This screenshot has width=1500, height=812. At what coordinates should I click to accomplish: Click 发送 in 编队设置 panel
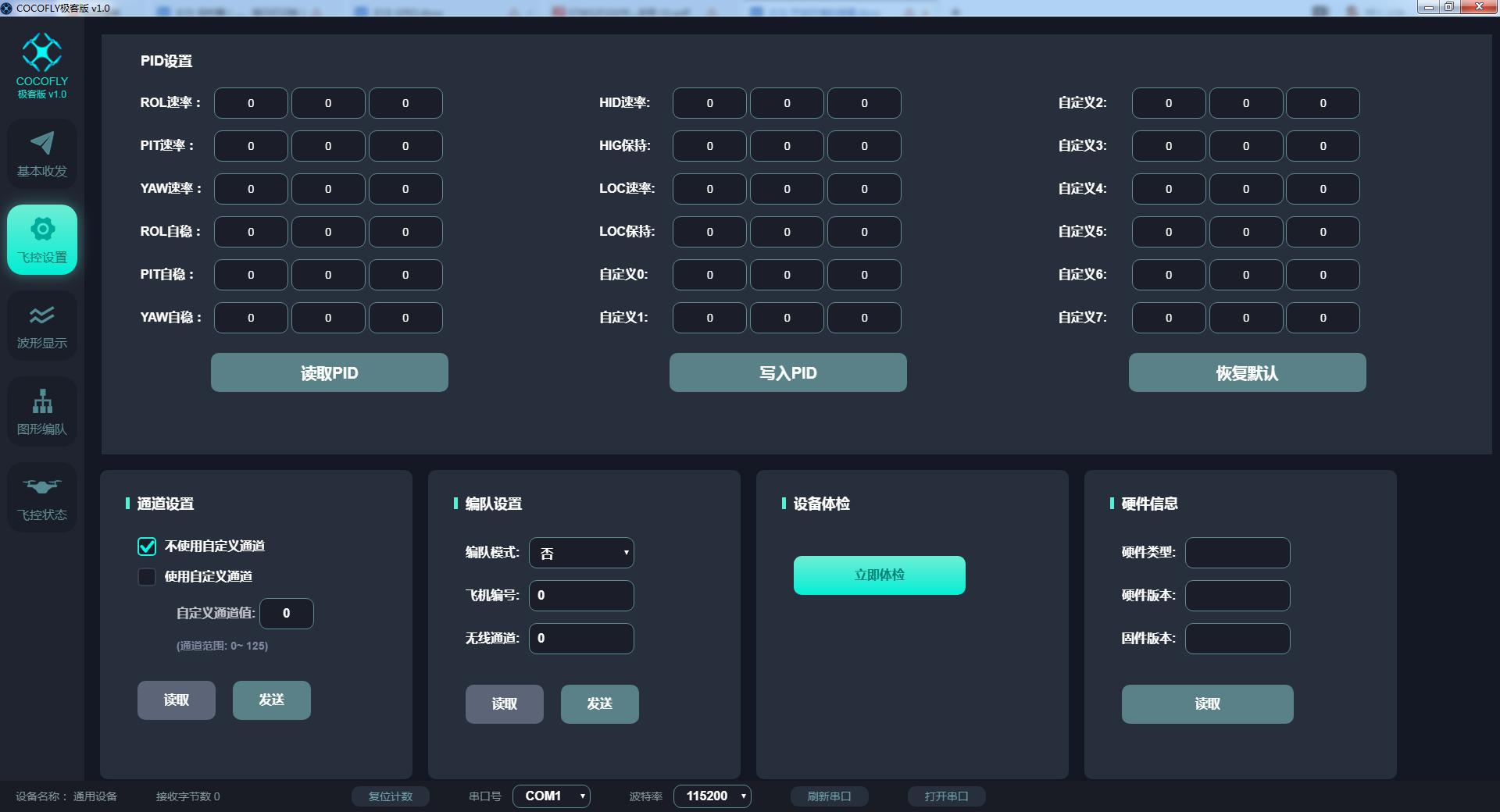tap(600, 704)
